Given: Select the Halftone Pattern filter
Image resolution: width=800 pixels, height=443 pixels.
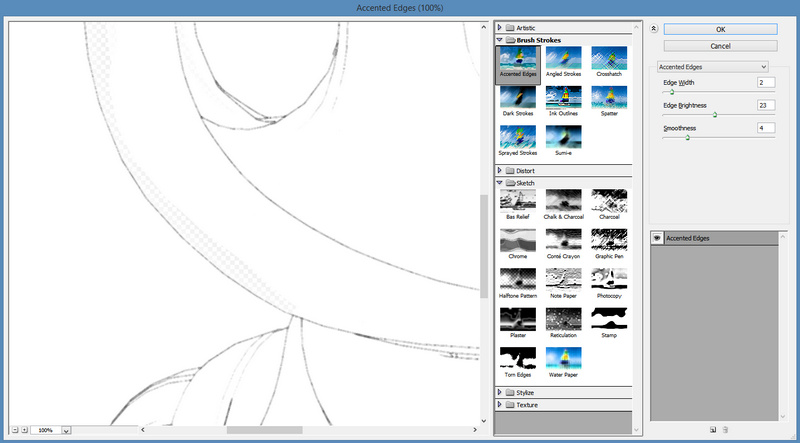Looking at the screenshot, I should 518,284.
